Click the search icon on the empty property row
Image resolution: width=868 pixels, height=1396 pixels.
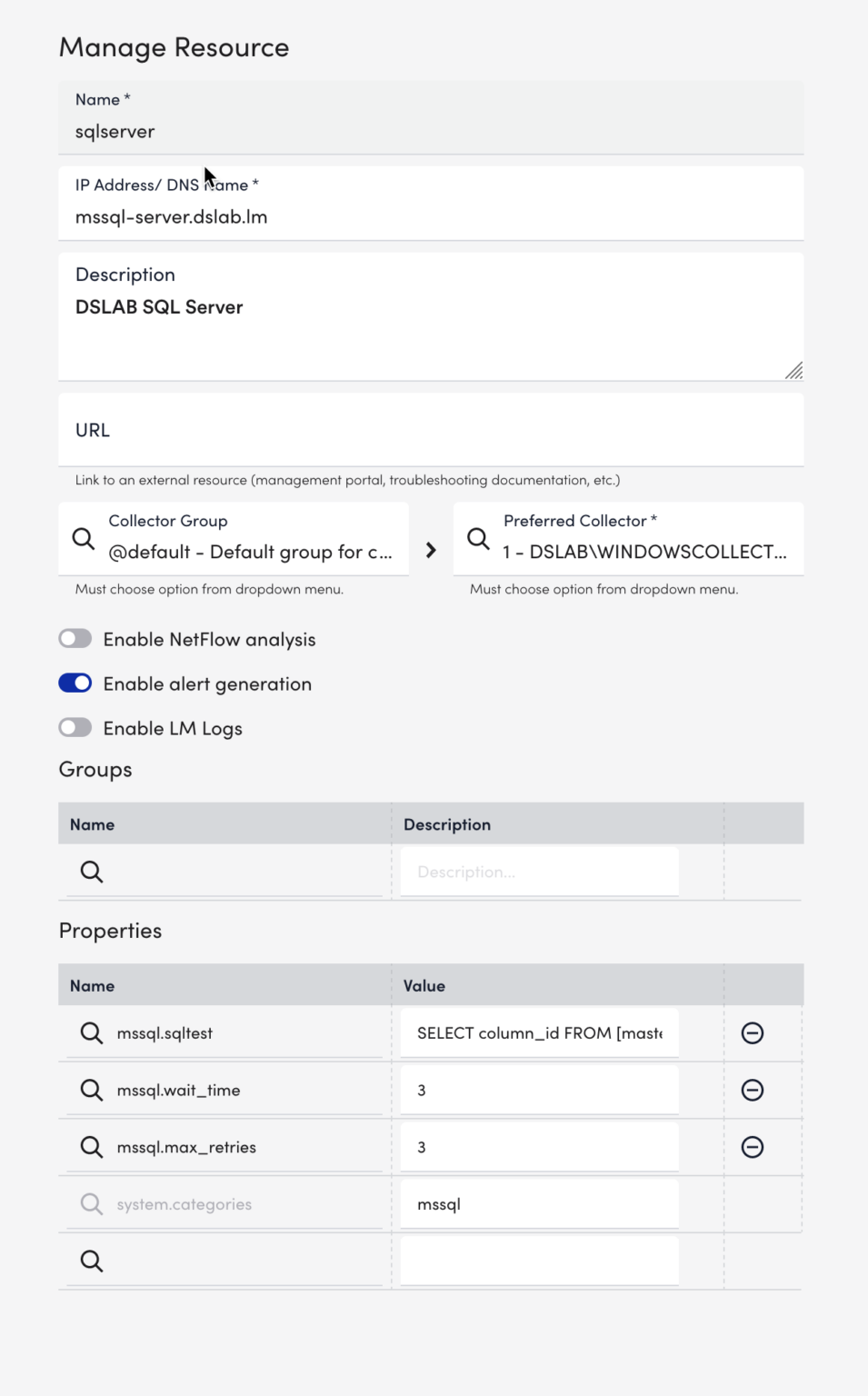click(x=91, y=1261)
